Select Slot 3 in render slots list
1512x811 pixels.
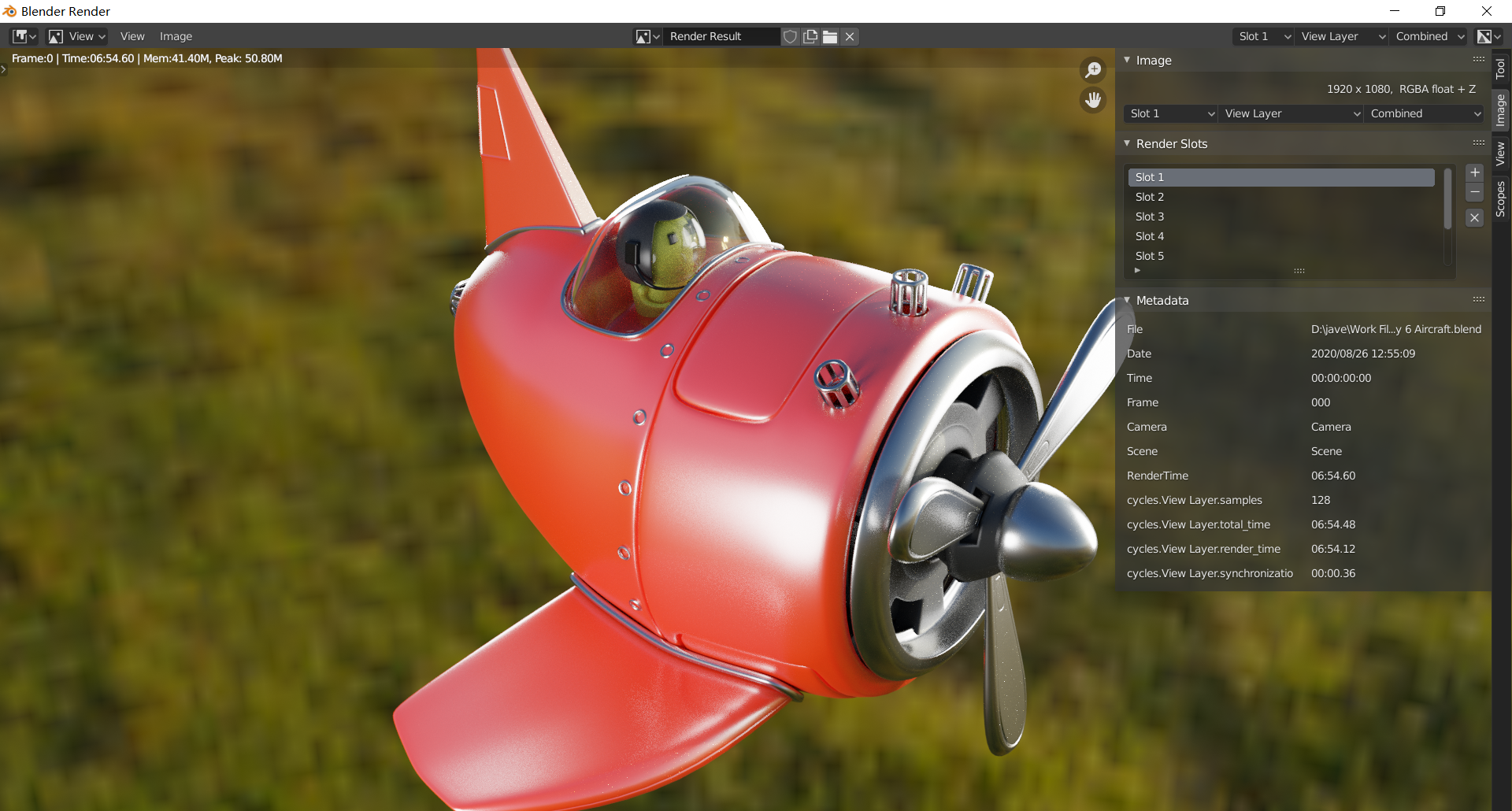pyautogui.click(x=1281, y=217)
